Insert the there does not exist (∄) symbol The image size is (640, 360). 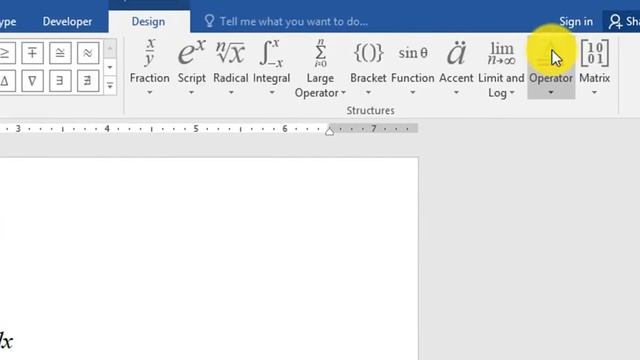pos(88,81)
